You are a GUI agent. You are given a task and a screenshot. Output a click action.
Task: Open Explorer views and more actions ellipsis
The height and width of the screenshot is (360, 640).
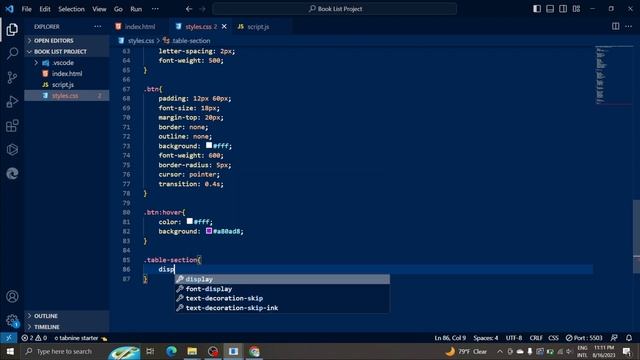(97, 27)
